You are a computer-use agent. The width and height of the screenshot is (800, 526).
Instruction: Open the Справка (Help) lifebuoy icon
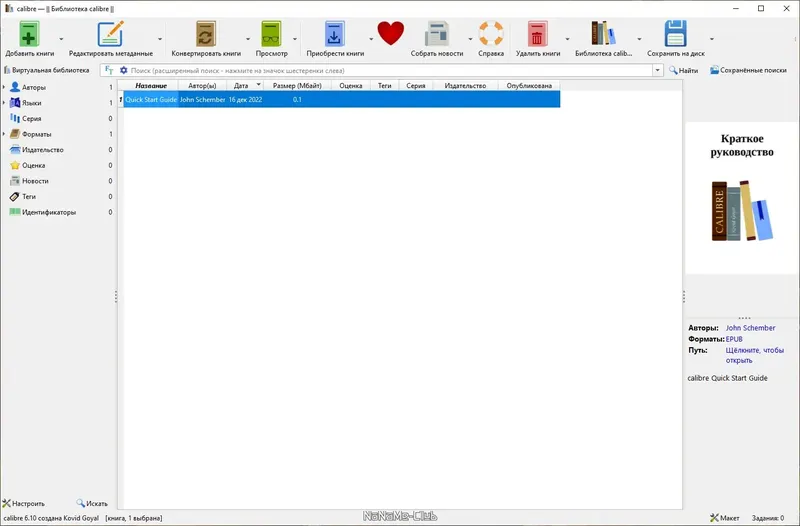coord(491,34)
